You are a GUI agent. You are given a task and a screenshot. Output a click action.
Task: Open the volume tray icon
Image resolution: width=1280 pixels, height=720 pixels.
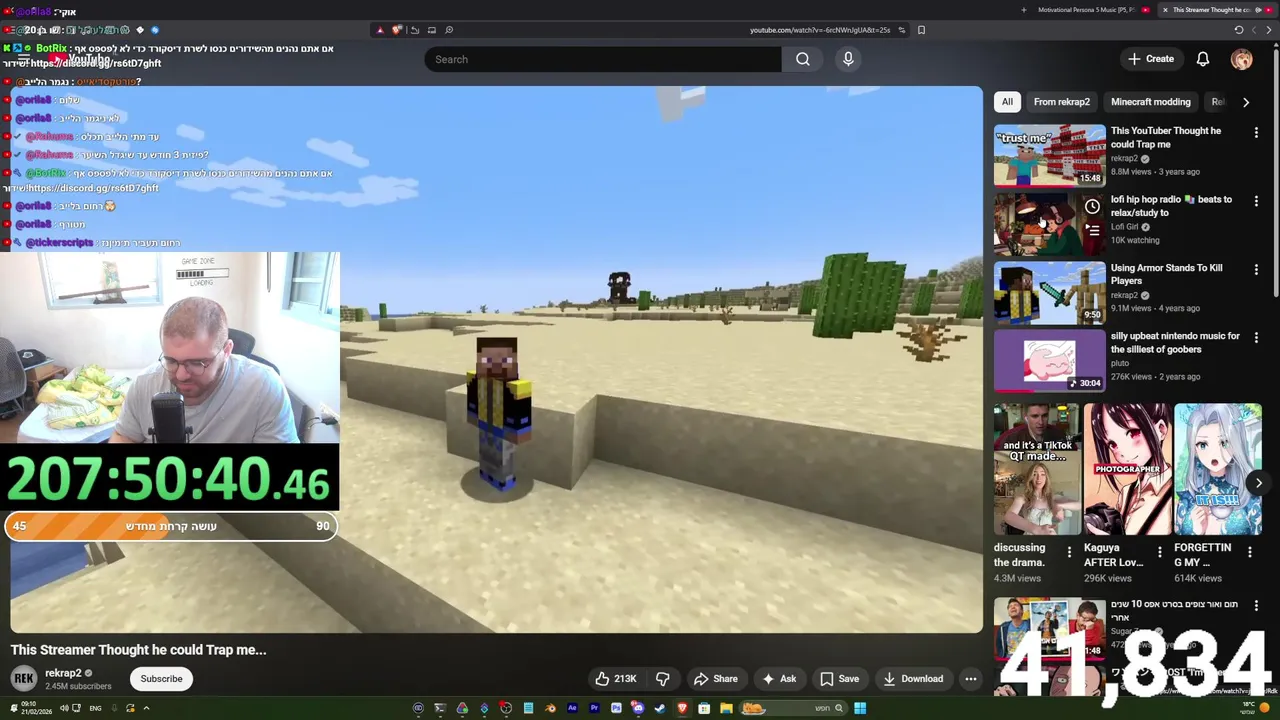point(64,708)
